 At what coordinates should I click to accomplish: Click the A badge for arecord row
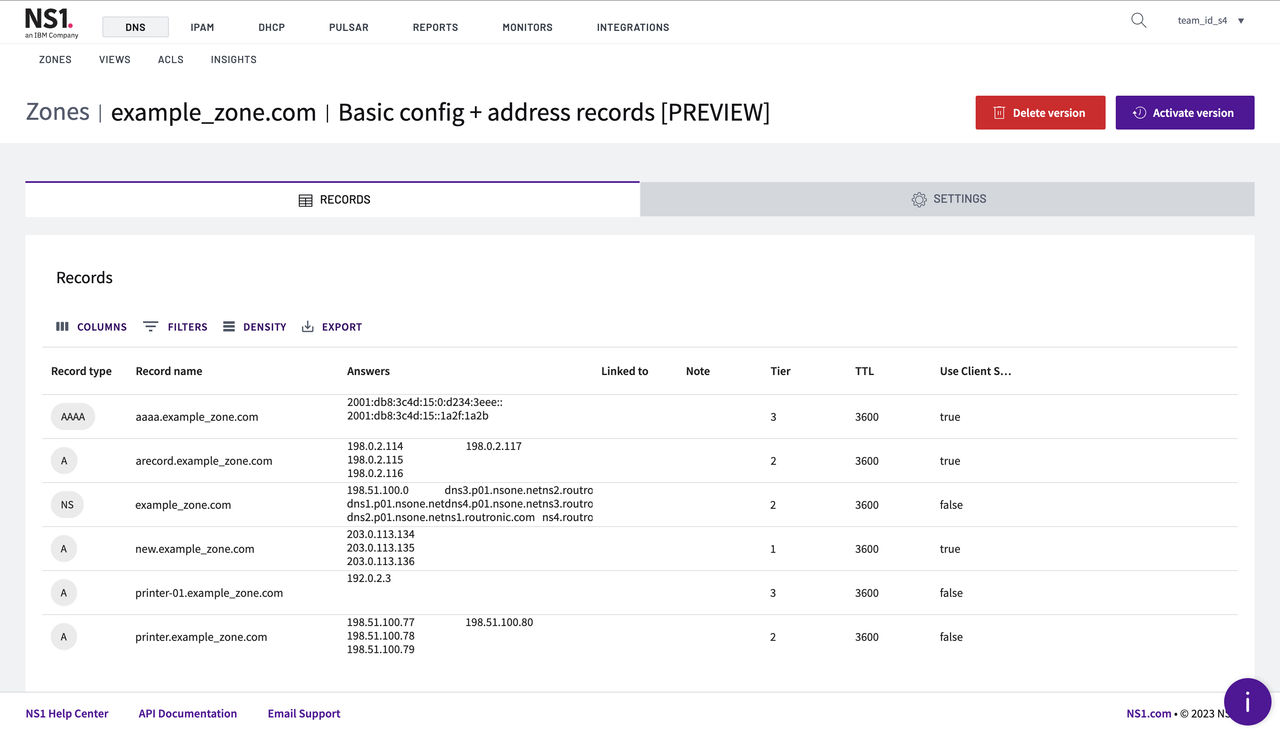[x=64, y=461]
